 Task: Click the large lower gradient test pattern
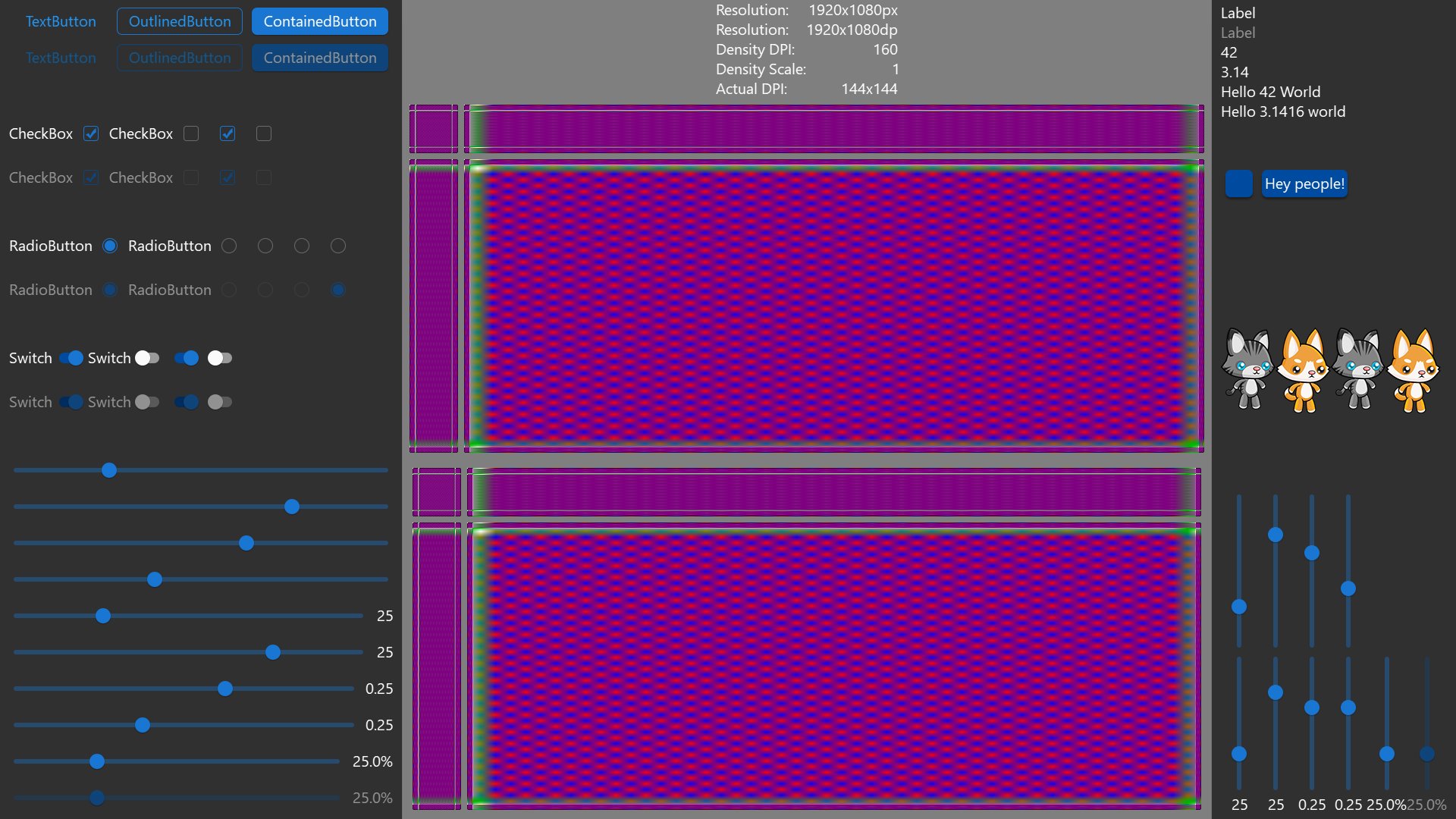point(833,666)
